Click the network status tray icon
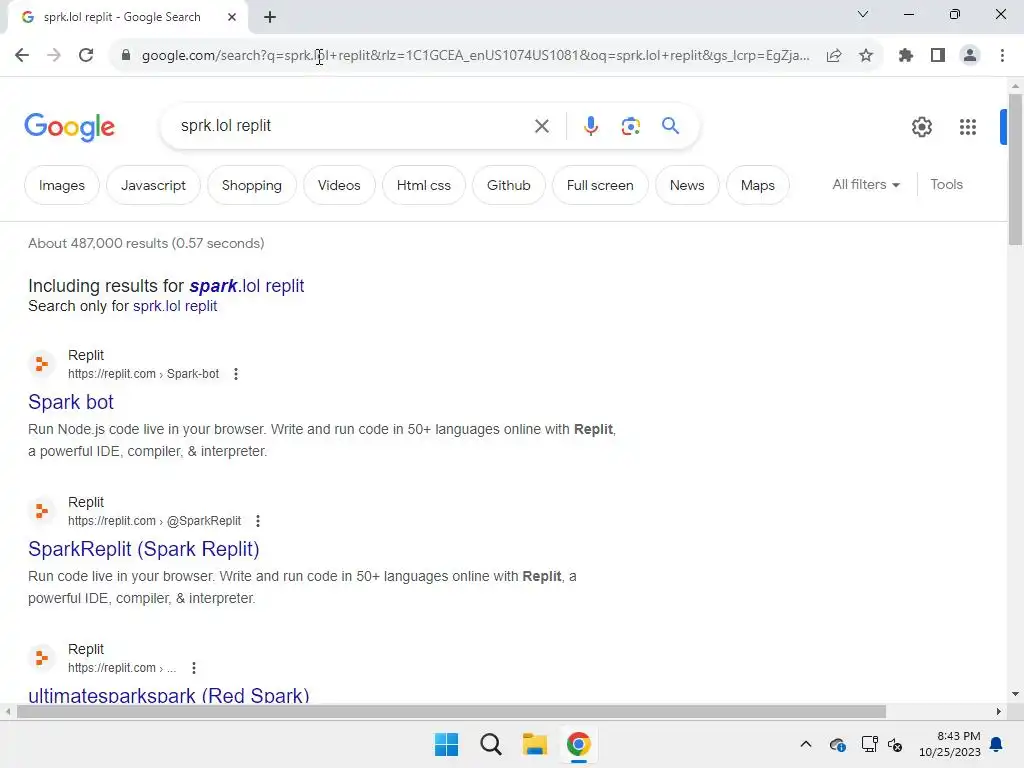 [x=869, y=744]
